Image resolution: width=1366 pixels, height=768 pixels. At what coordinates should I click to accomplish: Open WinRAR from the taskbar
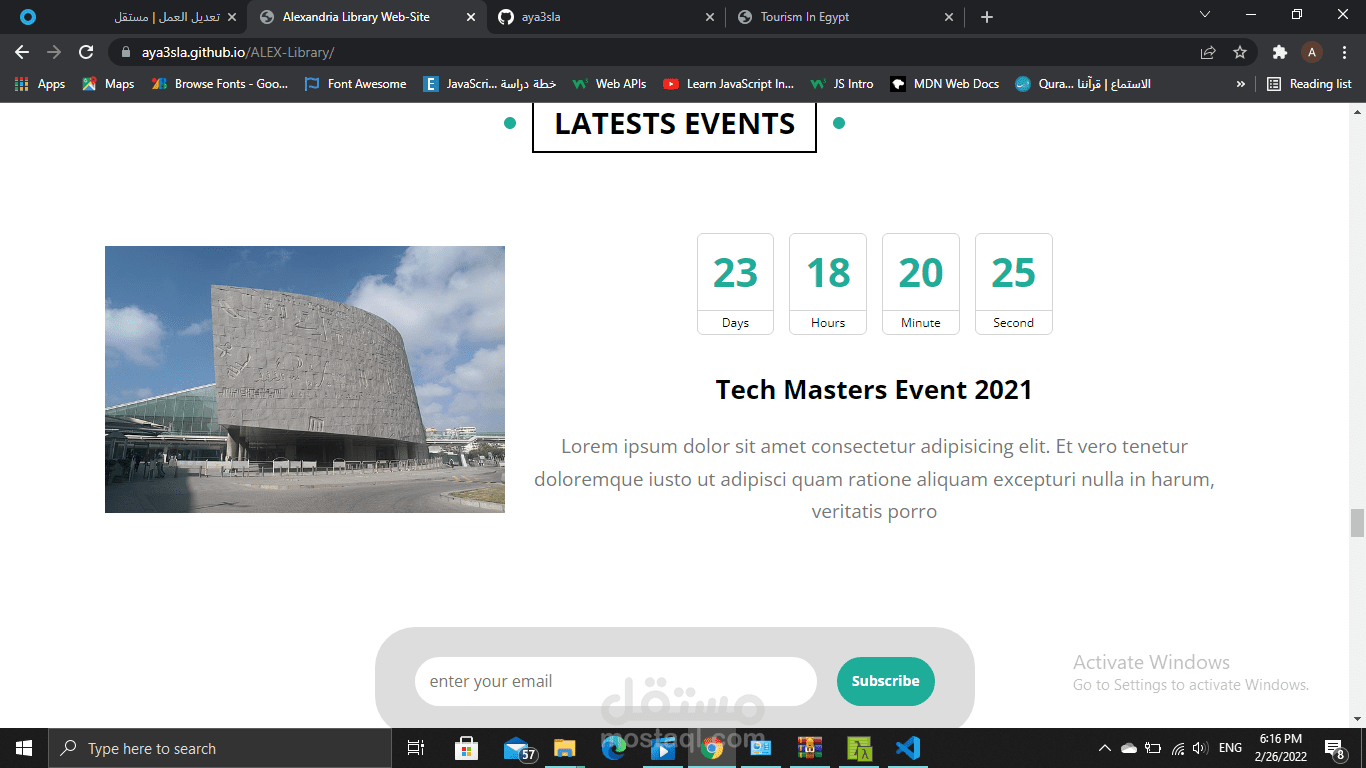[x=809, y=748]
